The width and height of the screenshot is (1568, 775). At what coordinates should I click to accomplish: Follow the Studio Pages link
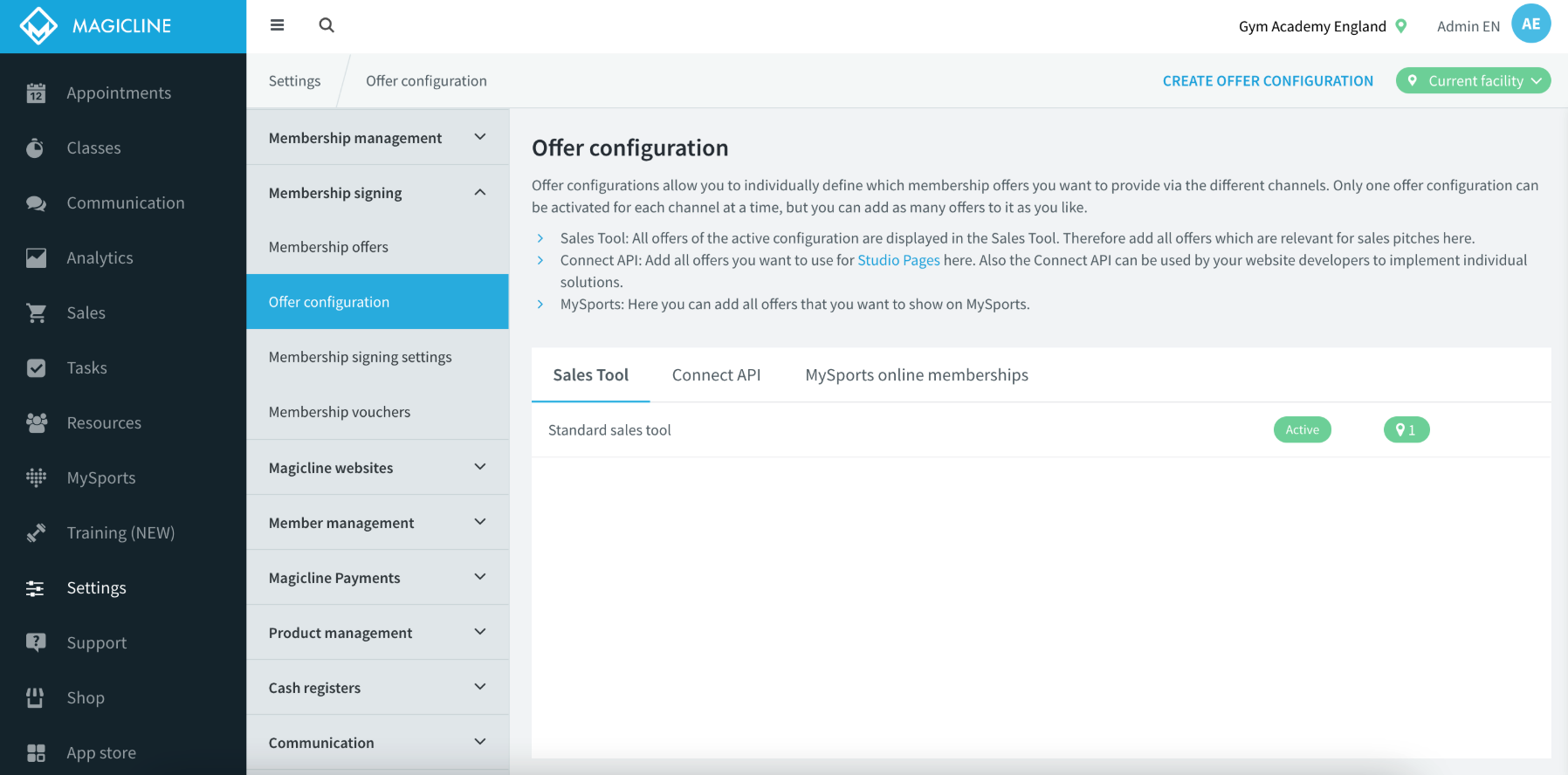point(898,260)
